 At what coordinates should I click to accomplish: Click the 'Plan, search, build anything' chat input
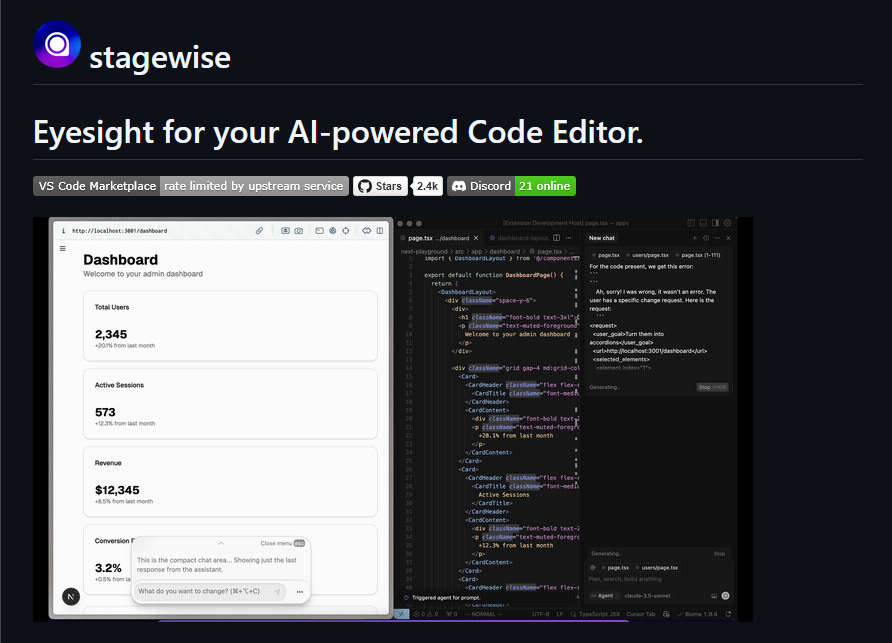pos(626,579)
